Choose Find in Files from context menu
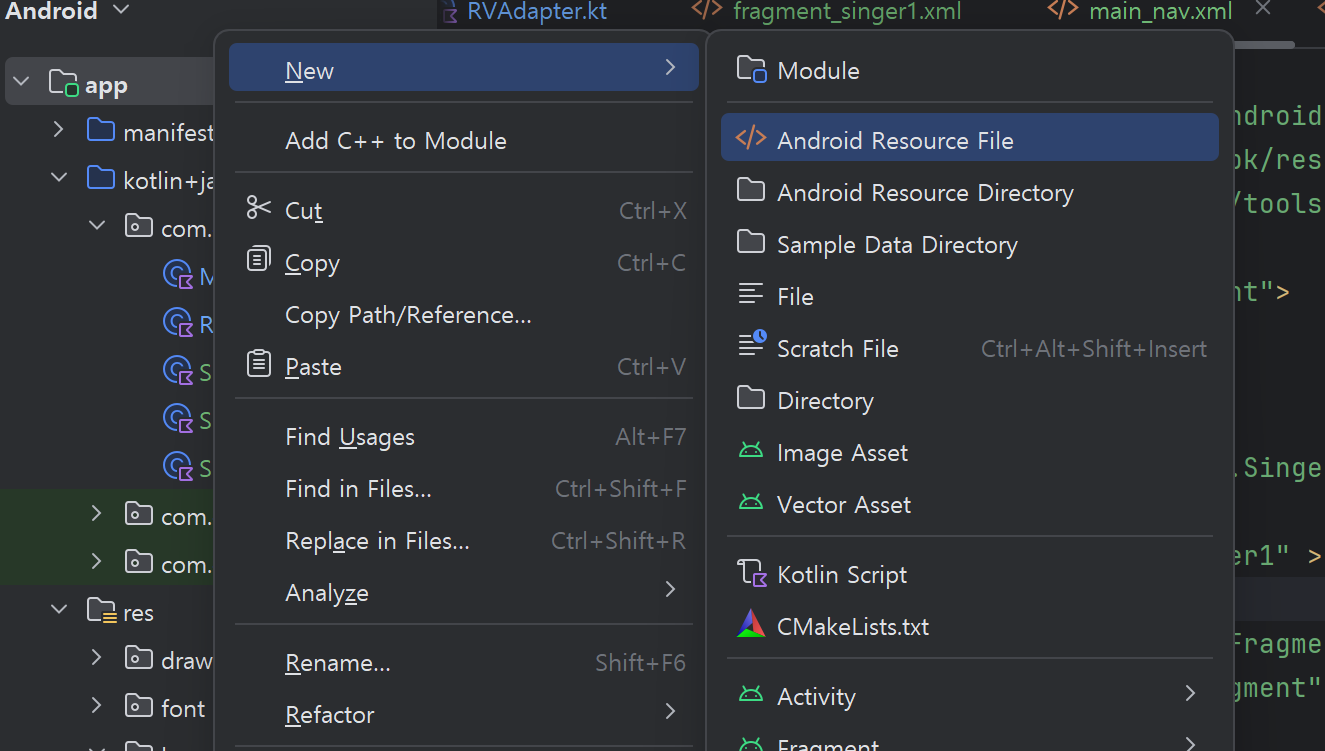The height and width of the screenshot is (751, 1325). 359,489
